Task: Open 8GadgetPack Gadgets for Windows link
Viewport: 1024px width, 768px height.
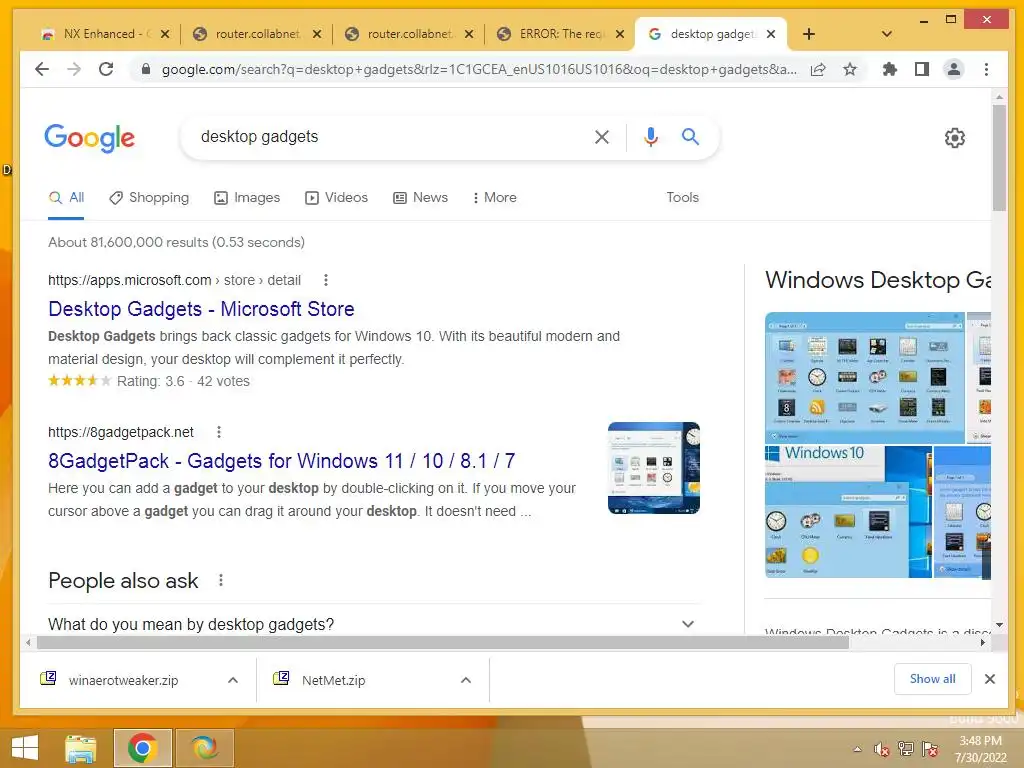Action: pyautogui.click(x=281, y=461)
